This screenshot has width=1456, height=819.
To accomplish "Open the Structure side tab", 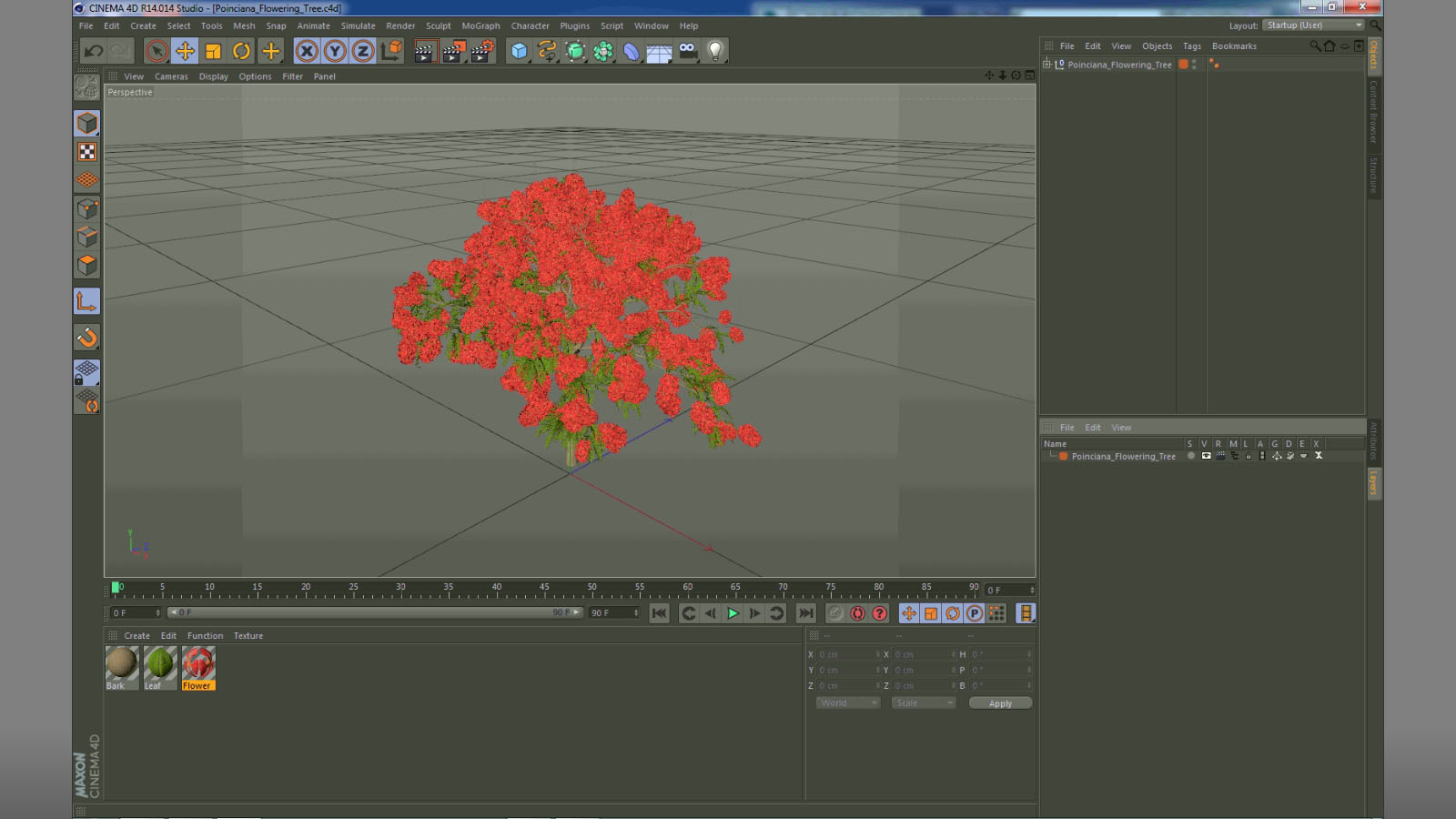I will [x=1374, y=176].
